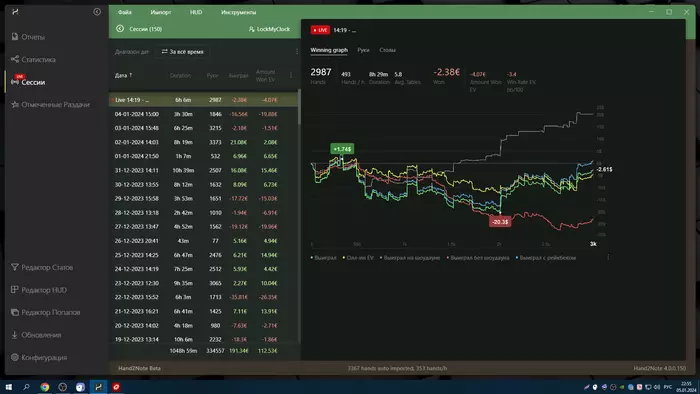Select session 26-12-2023 20:41
The width and height of the screenshot is (700, 394).
(204, 241)
